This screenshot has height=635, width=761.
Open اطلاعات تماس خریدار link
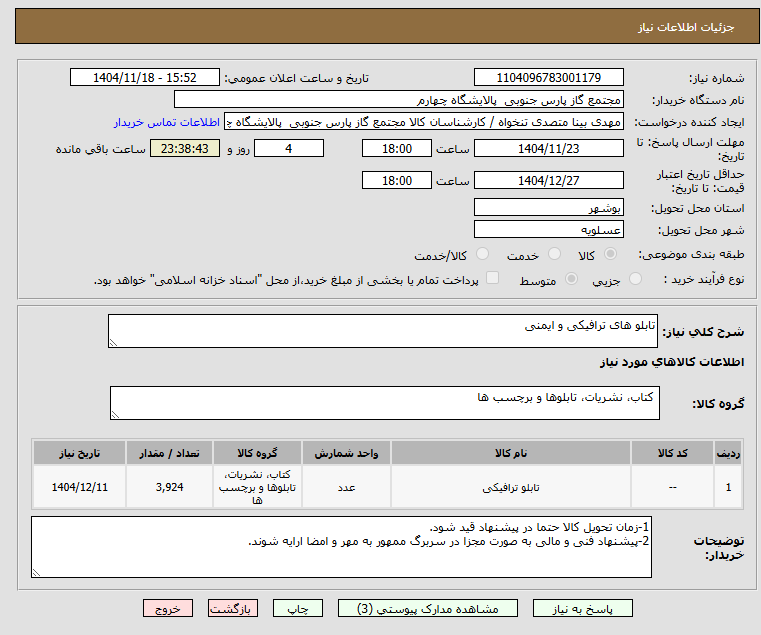167,122
